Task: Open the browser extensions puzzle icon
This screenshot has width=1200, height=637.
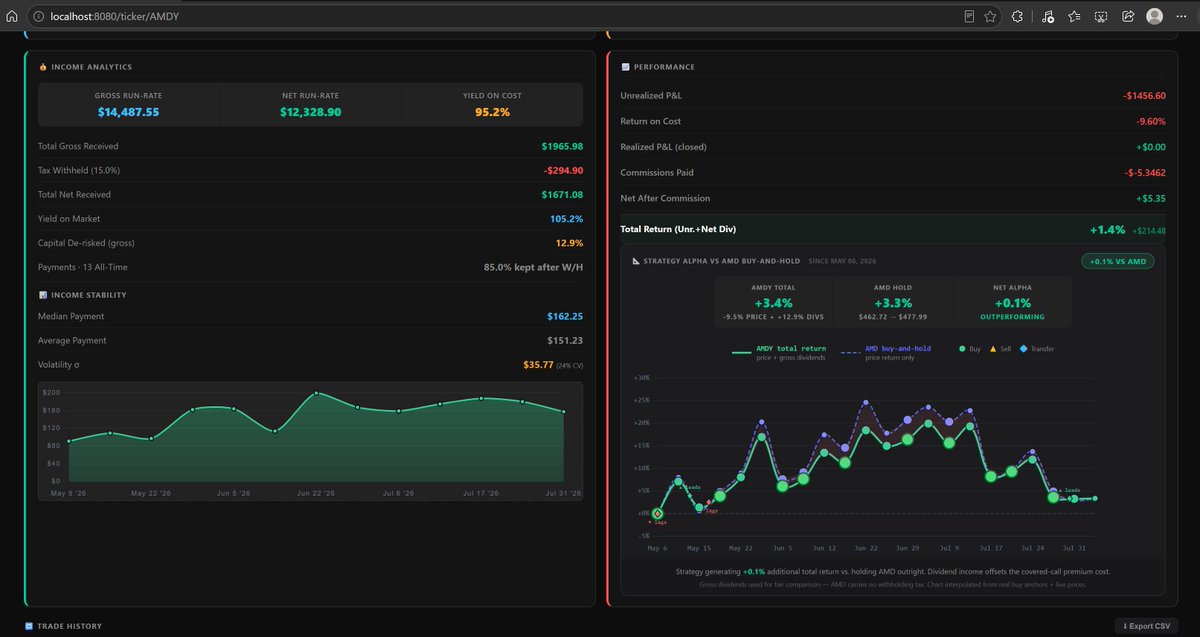Action: (x=1017, y=16)
